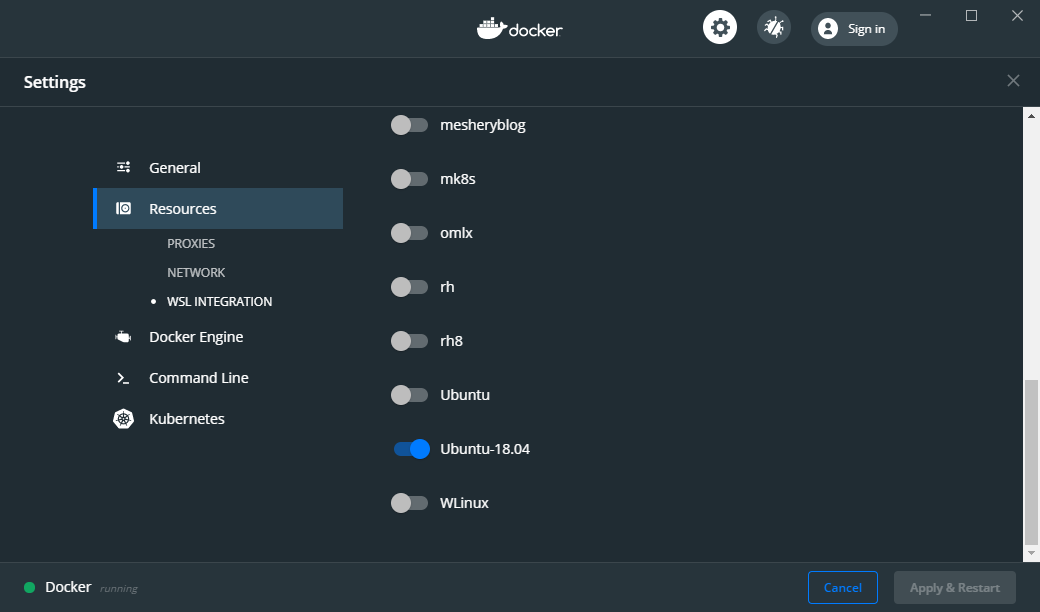The height and width of the screenshot is (612, 1040).
Task: Toggle integration for the rh8 distro
Action: [410, 340]
